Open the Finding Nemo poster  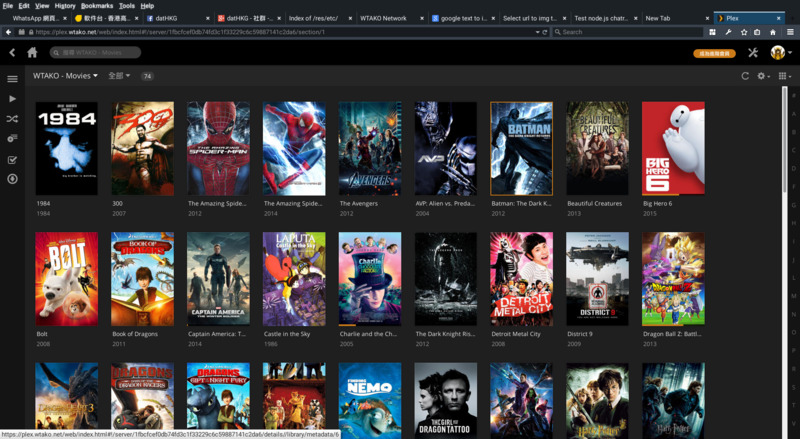coord(370,401)
